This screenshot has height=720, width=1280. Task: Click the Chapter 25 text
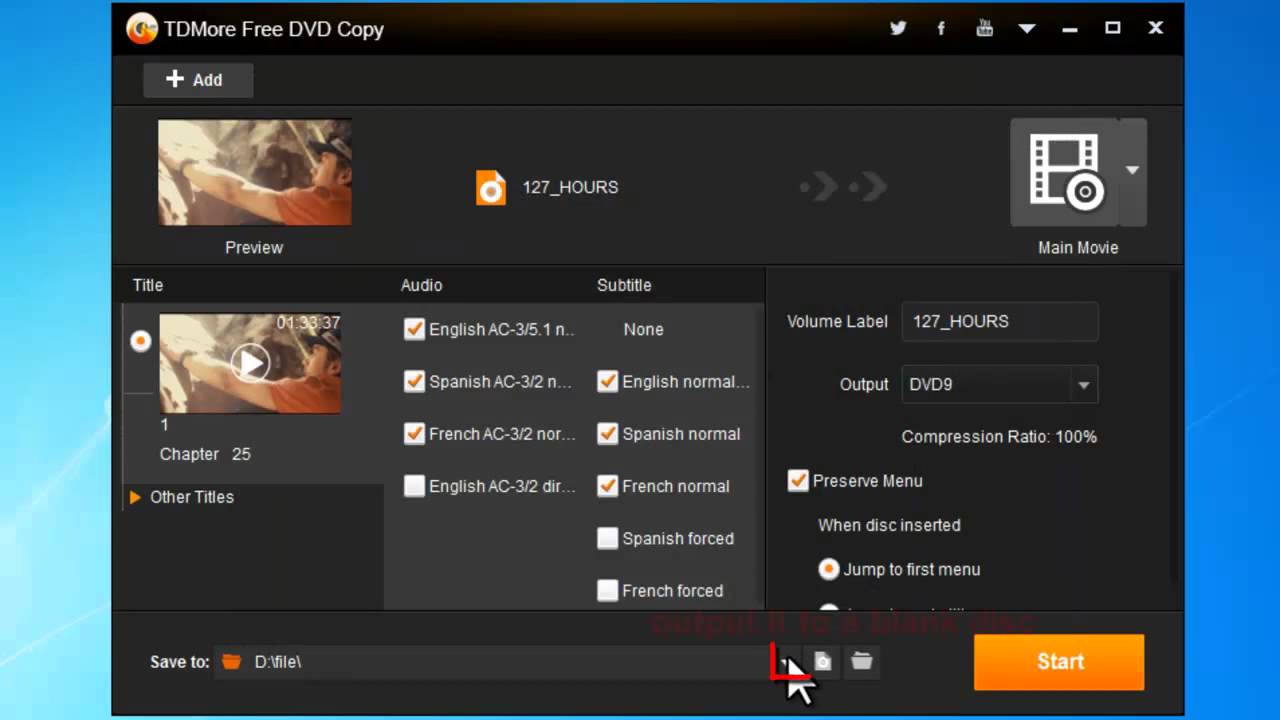point(205,454)
